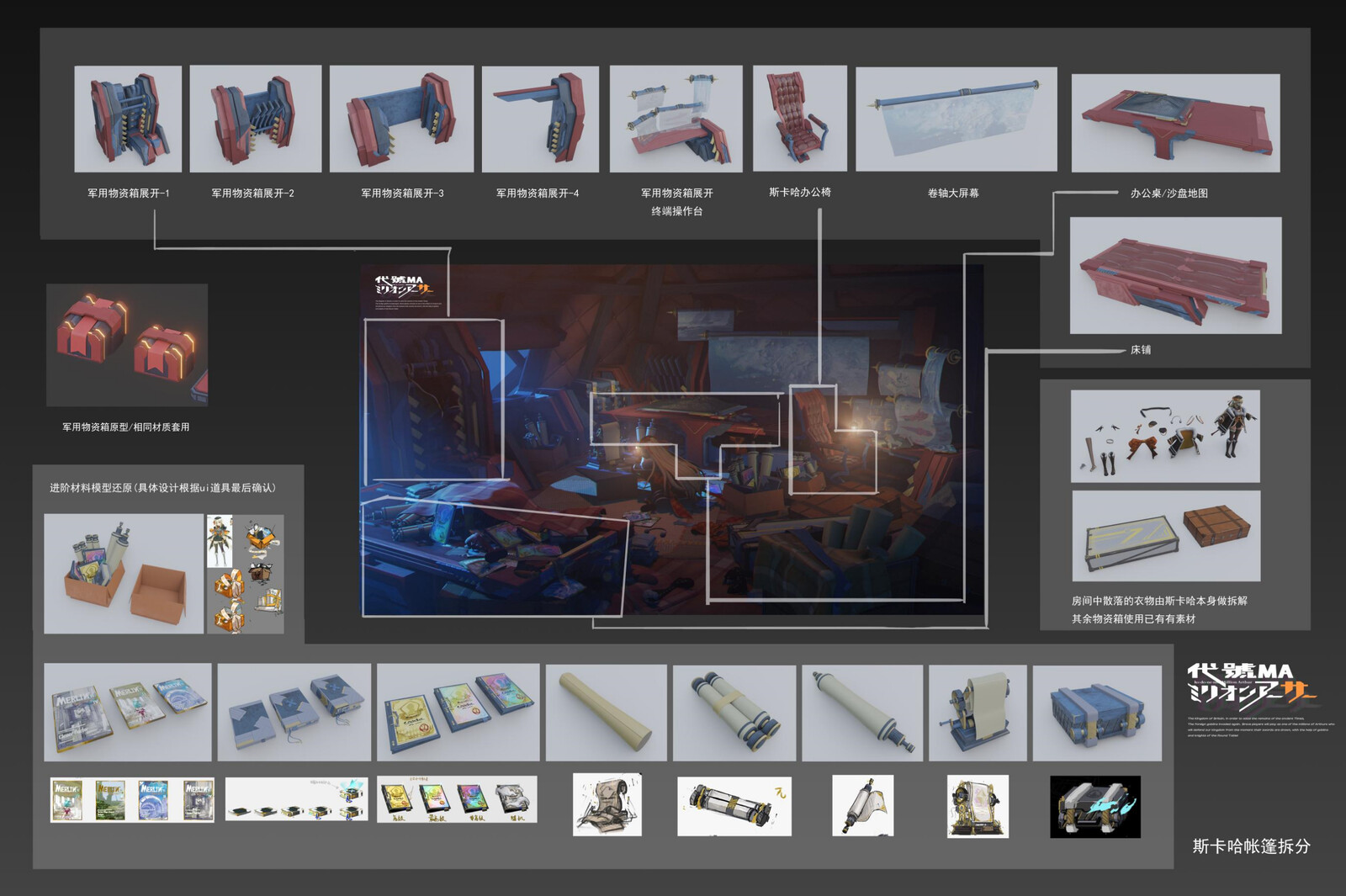Select the bundled double scroll render
Viewport: 1346px width, 896px height.
(x=734, y=713)
